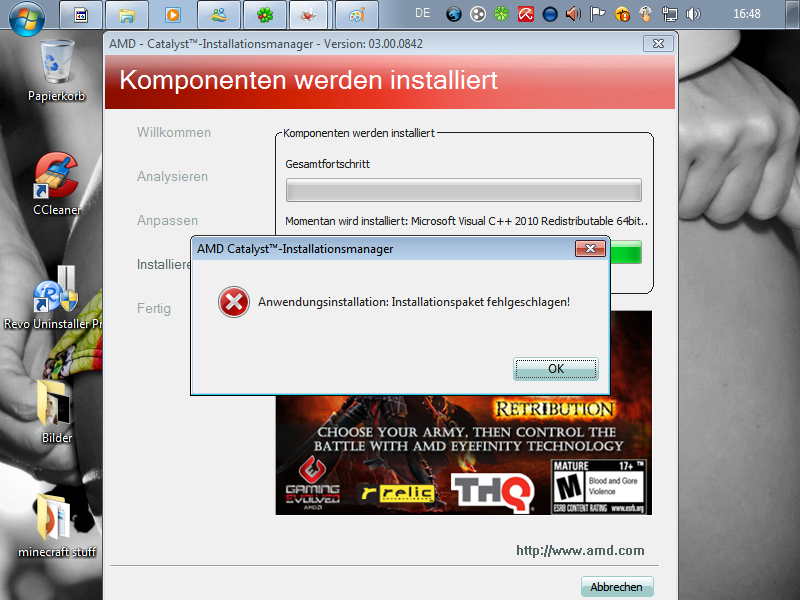Image resolution: width=800 pixels, height=600 pixels.
Task: Click OK in the error dialog
Action: [x=556, y=369]
